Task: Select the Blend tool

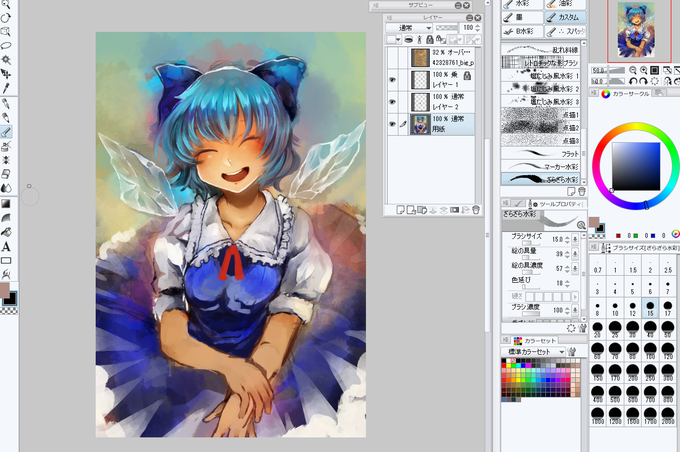Action: point(6,188)
